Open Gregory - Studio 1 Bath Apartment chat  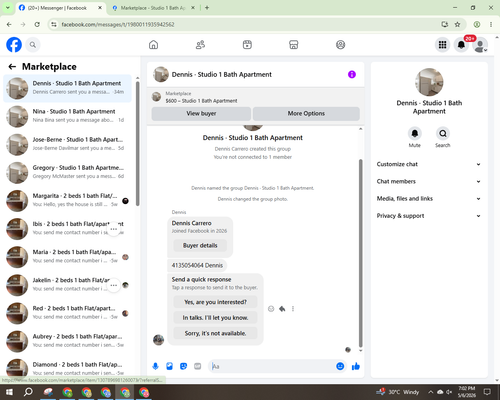coord(67,172)
